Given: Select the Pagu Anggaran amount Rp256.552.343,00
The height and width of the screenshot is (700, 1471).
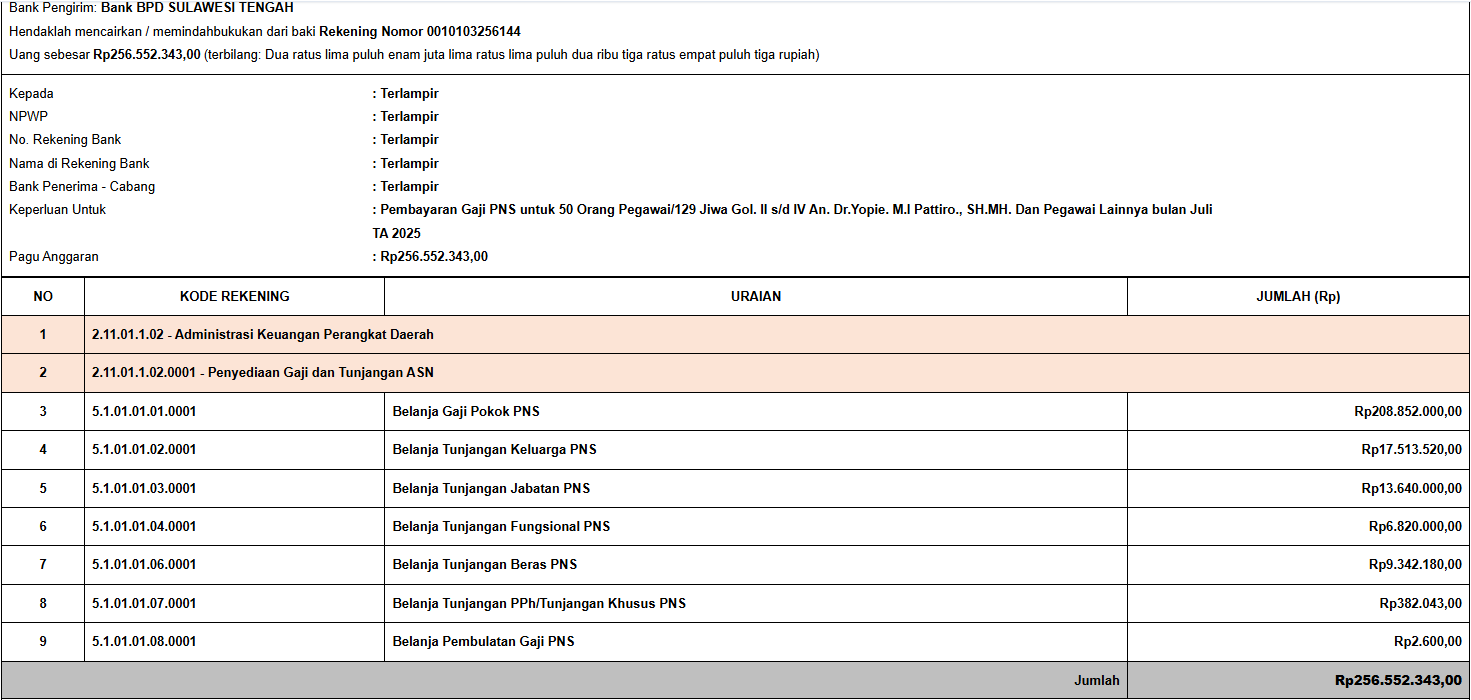Looking at the screenshot, I should [434, 257].
